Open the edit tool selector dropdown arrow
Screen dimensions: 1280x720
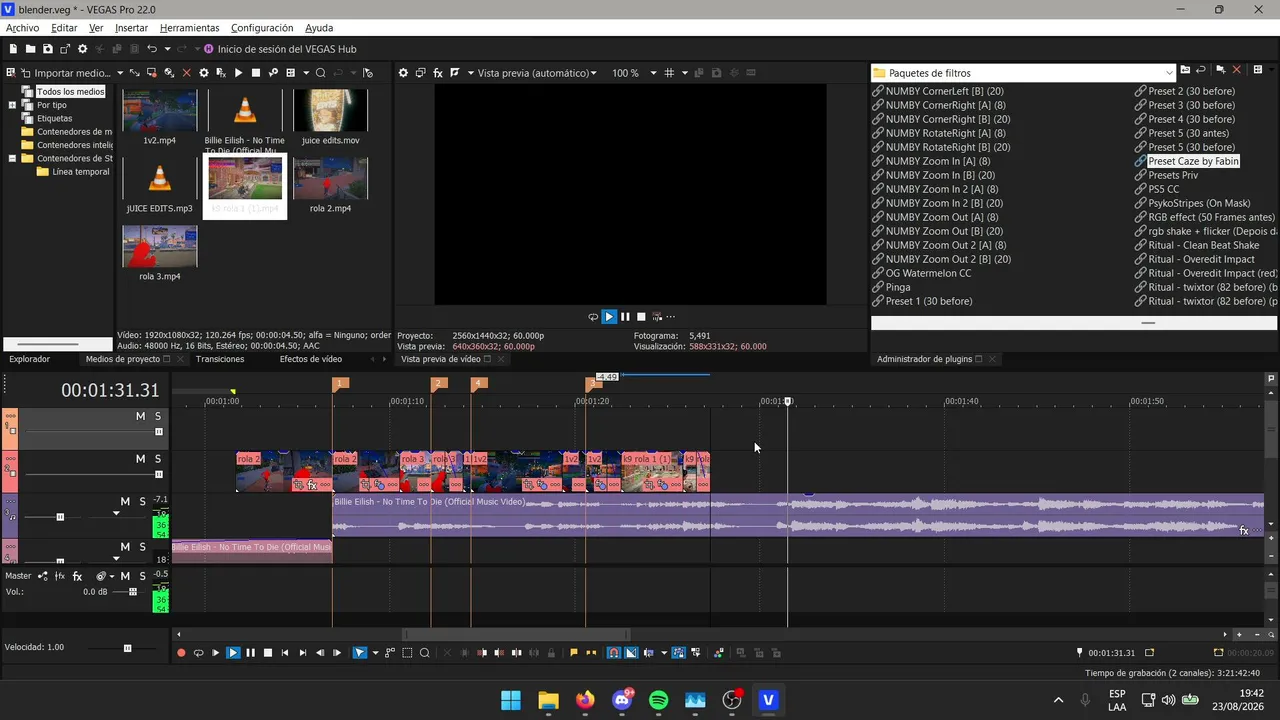[375, 653]
